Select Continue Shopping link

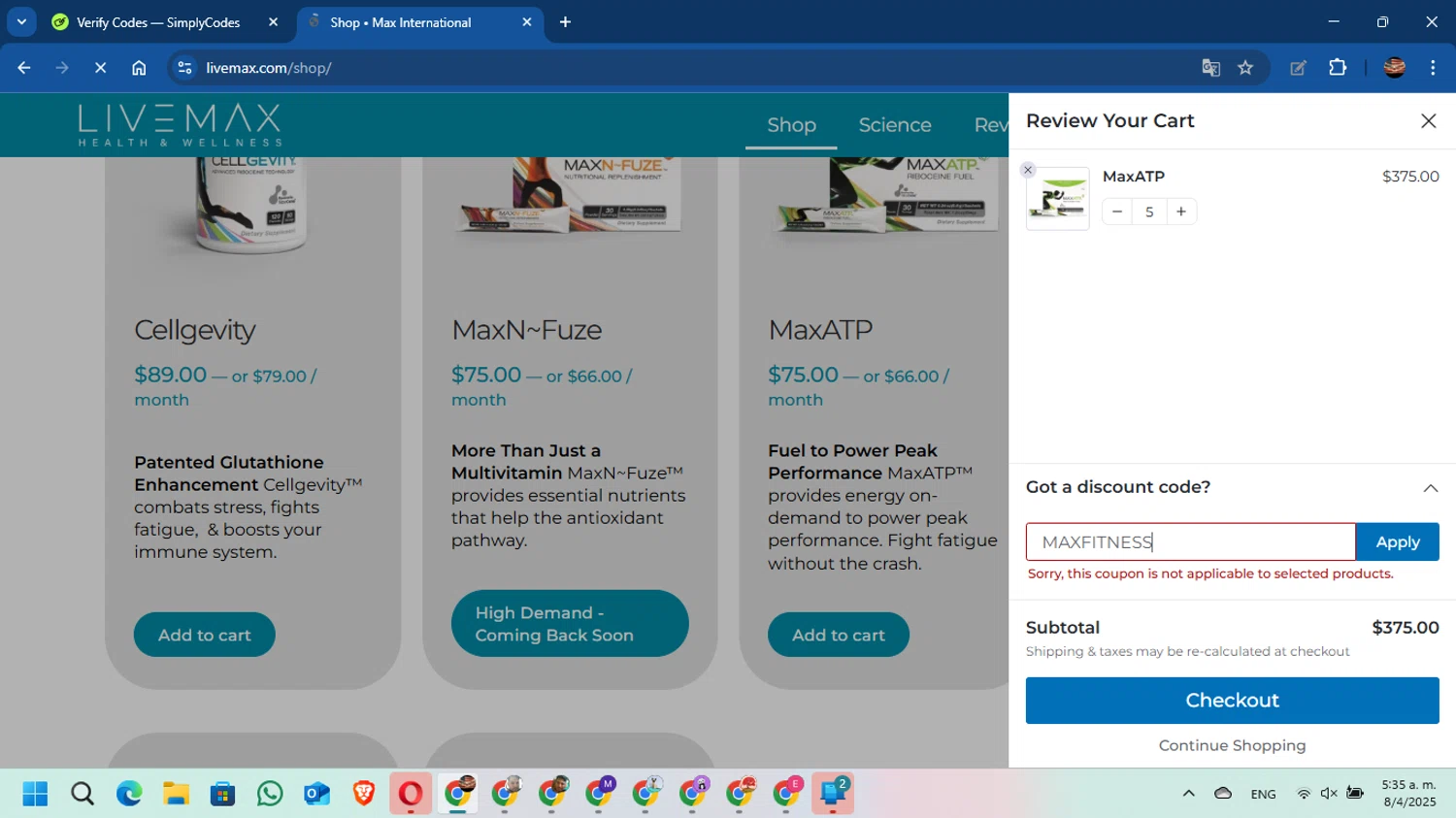1232,745
